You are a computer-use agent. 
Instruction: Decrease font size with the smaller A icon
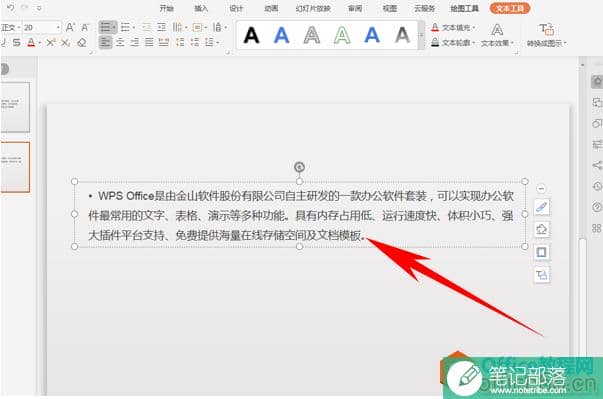coord(85,27)
